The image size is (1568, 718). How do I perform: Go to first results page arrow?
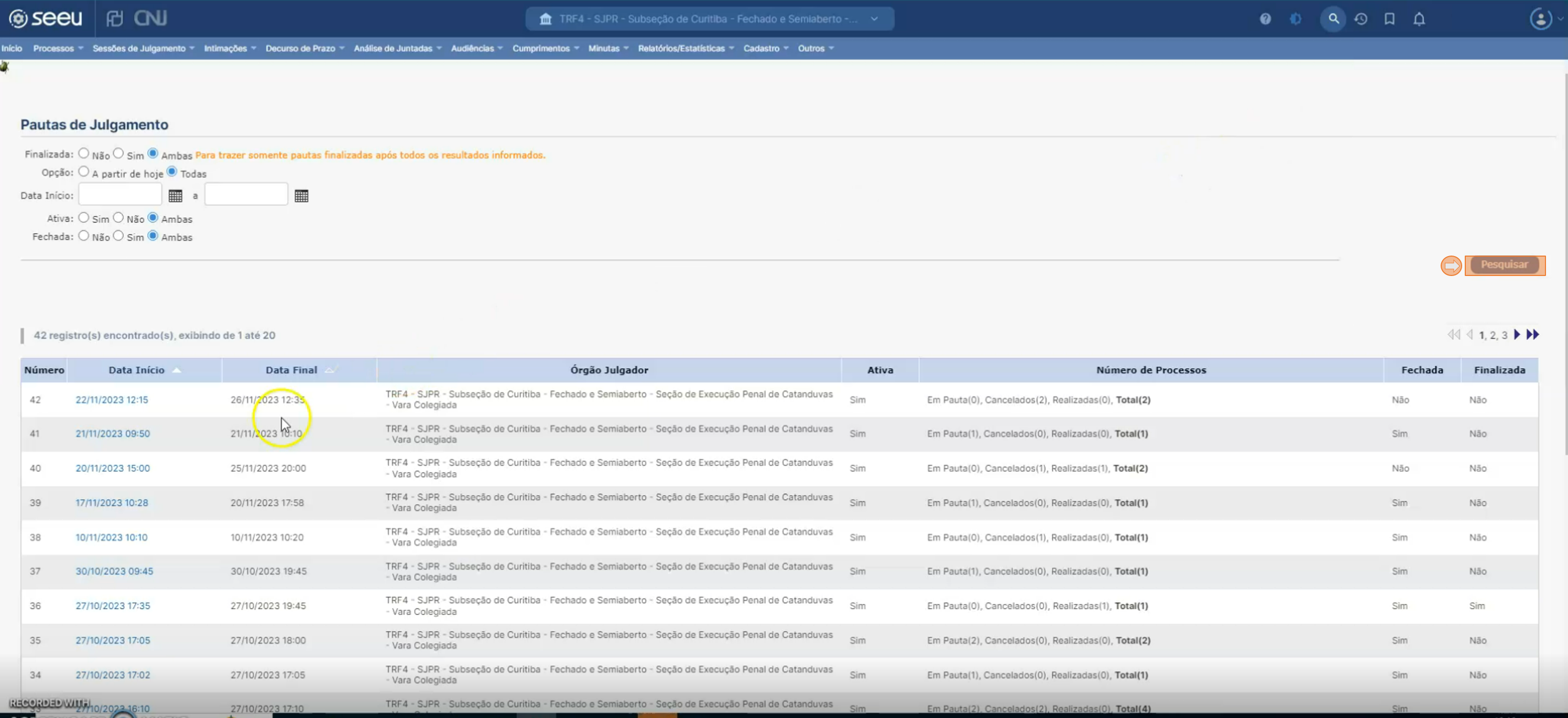click(1454, 335)
